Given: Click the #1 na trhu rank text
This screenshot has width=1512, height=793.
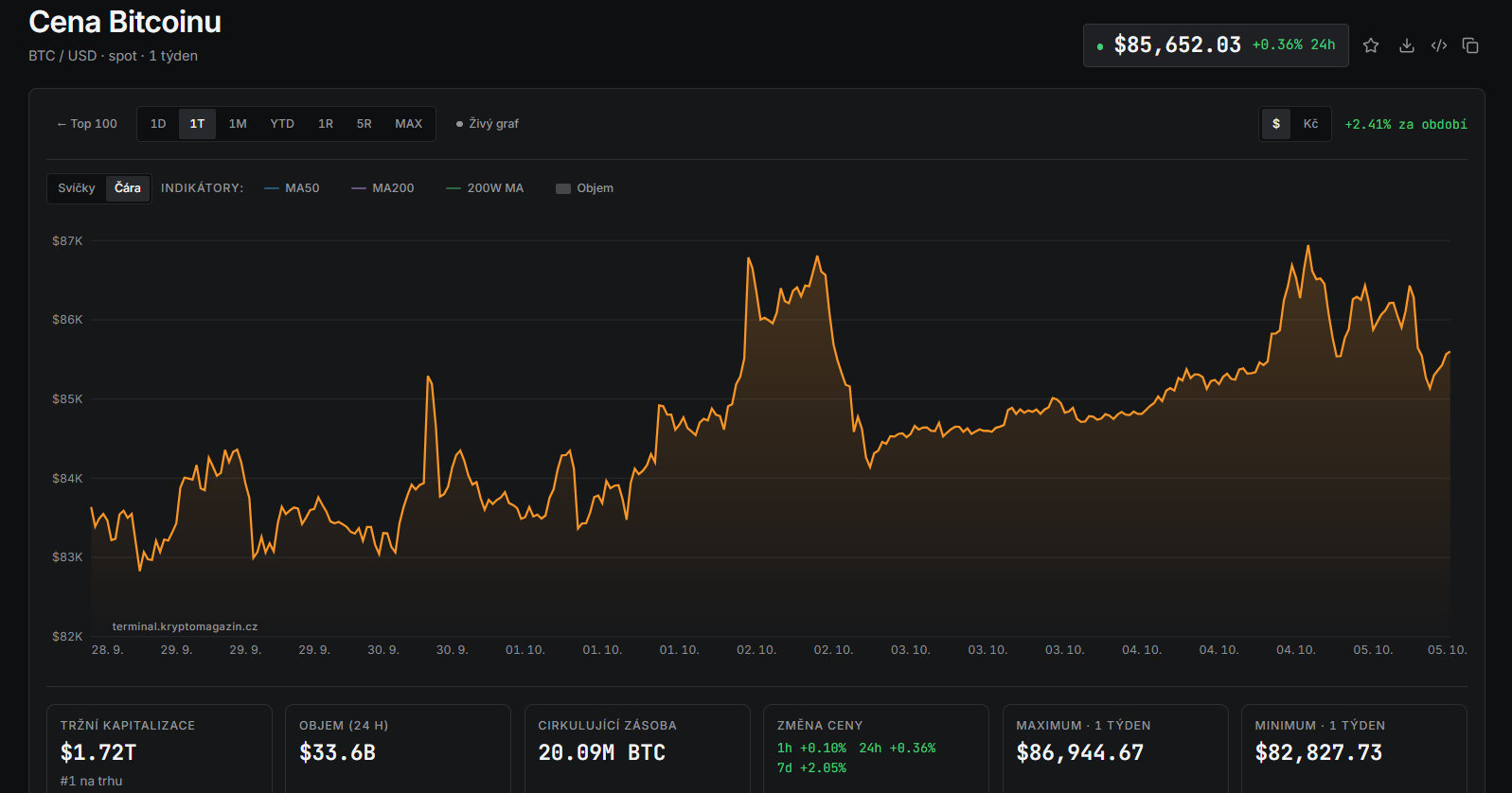Looking at the screenshot, I should [91, 781].
